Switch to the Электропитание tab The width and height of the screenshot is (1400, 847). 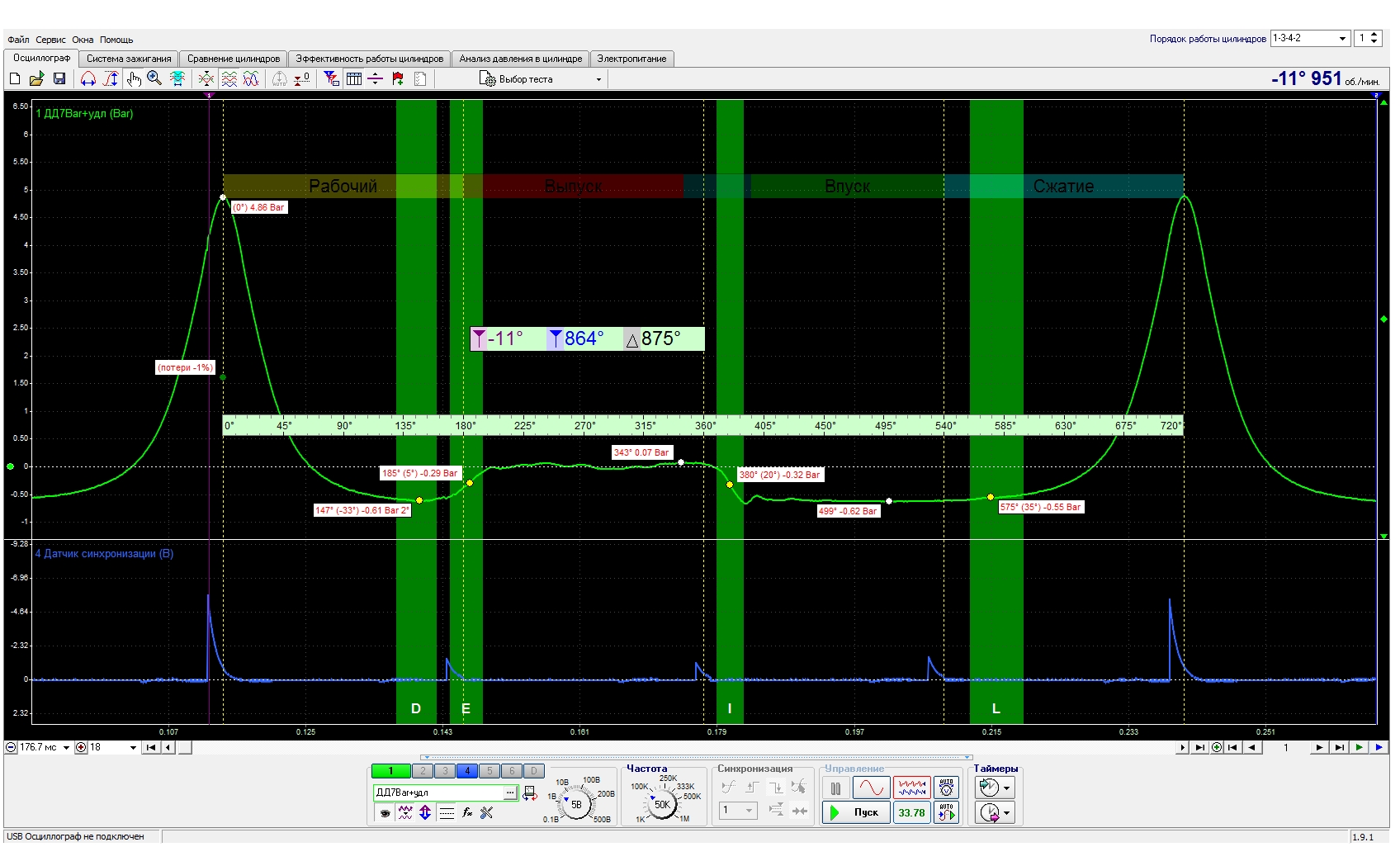(631, 59)
